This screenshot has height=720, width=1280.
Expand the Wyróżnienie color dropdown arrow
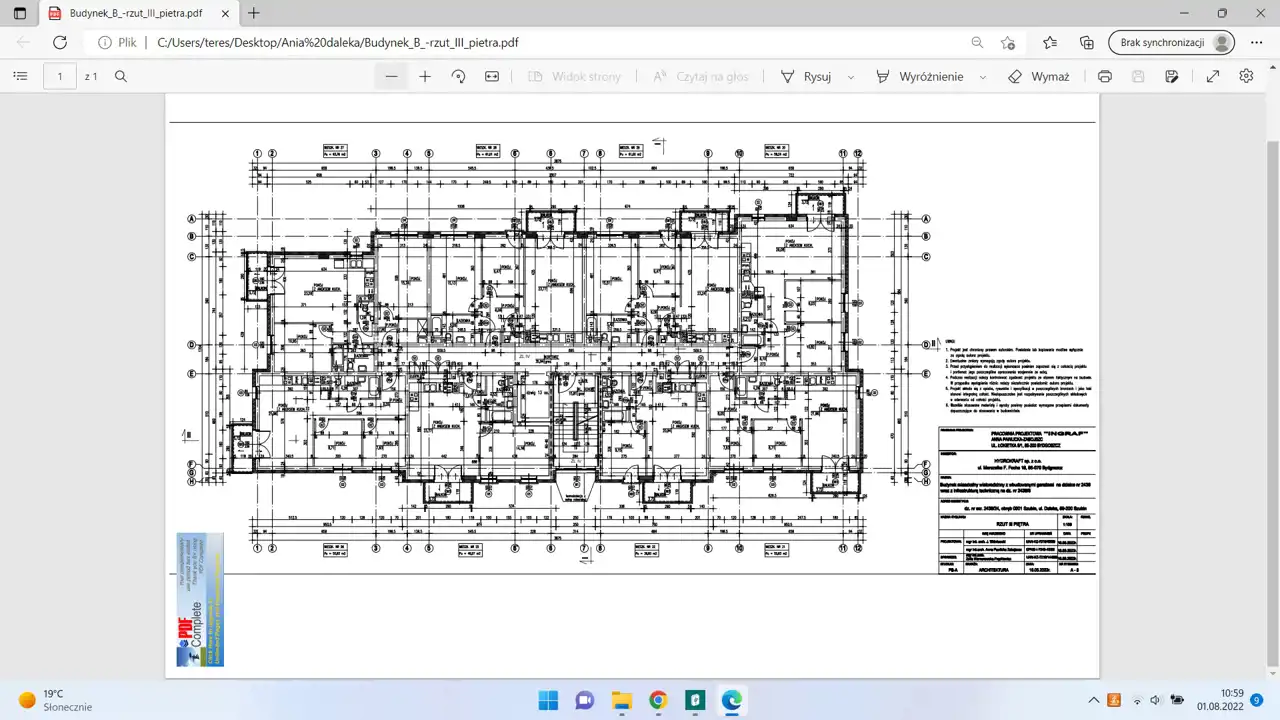[983, 77]
